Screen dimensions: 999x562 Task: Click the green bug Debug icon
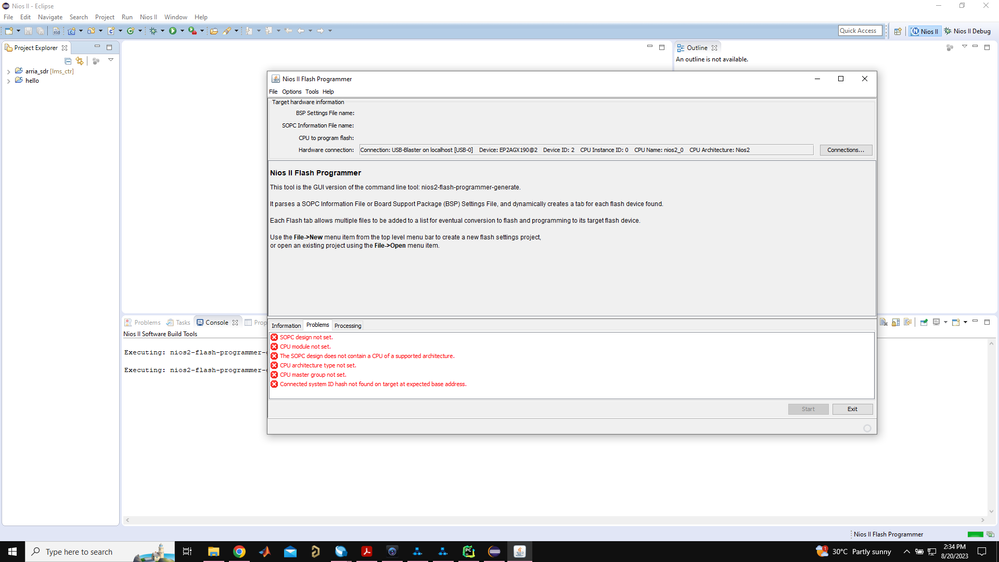tap(153, 31)
